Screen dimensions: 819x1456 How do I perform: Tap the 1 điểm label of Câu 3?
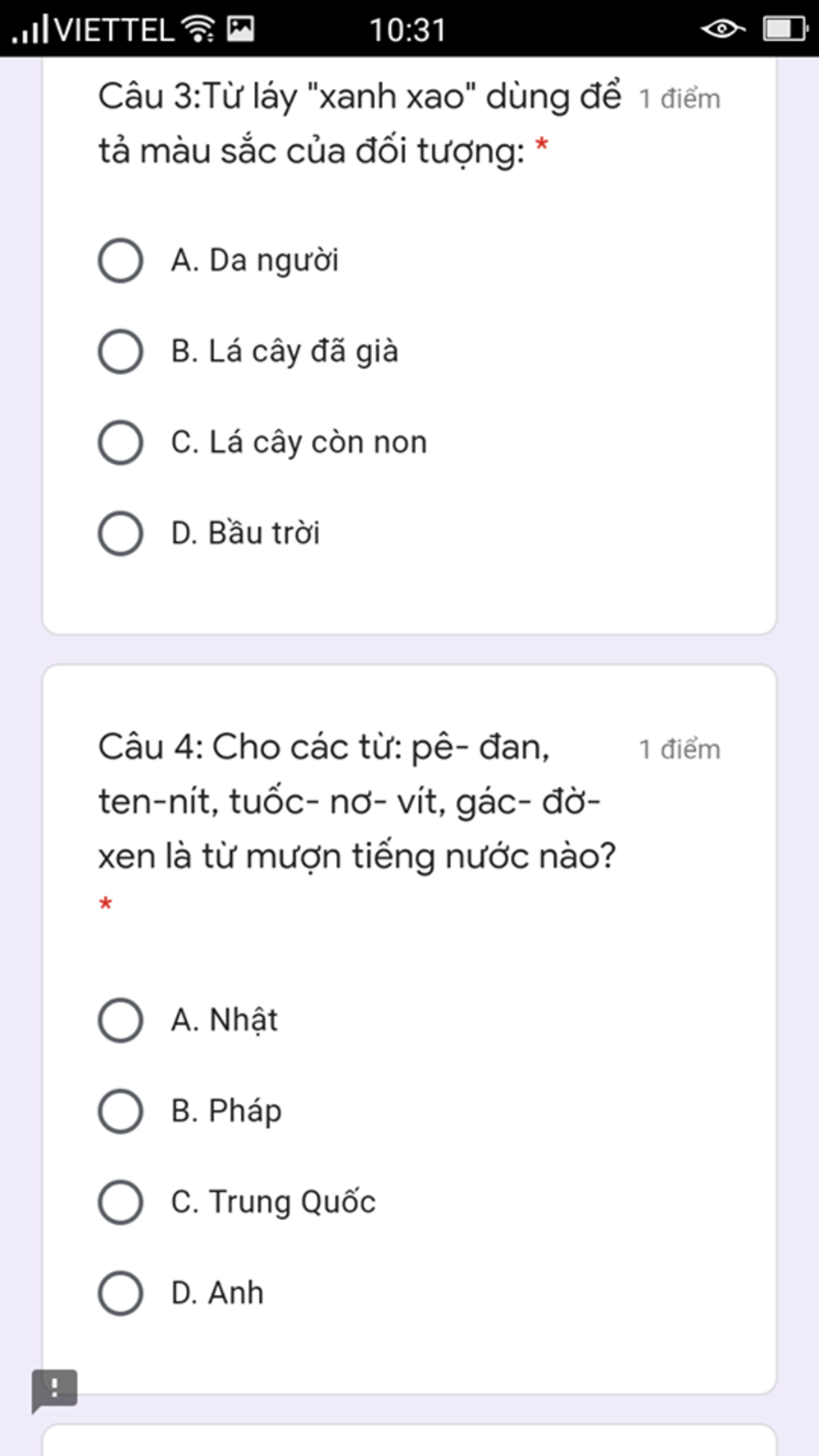coord(679,98)
